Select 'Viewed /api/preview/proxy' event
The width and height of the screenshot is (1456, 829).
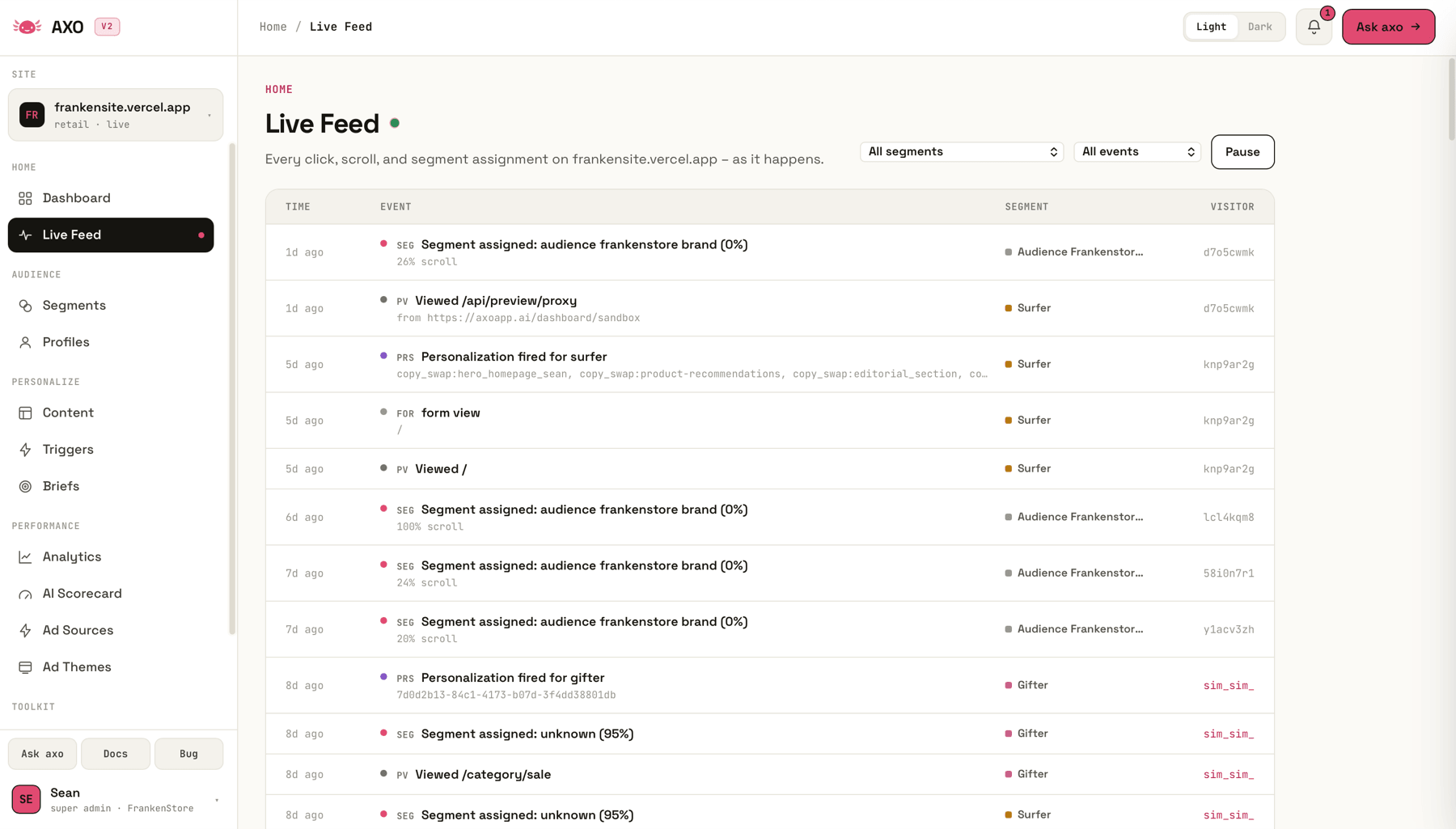pyautogui.click(x=769, y=308)
